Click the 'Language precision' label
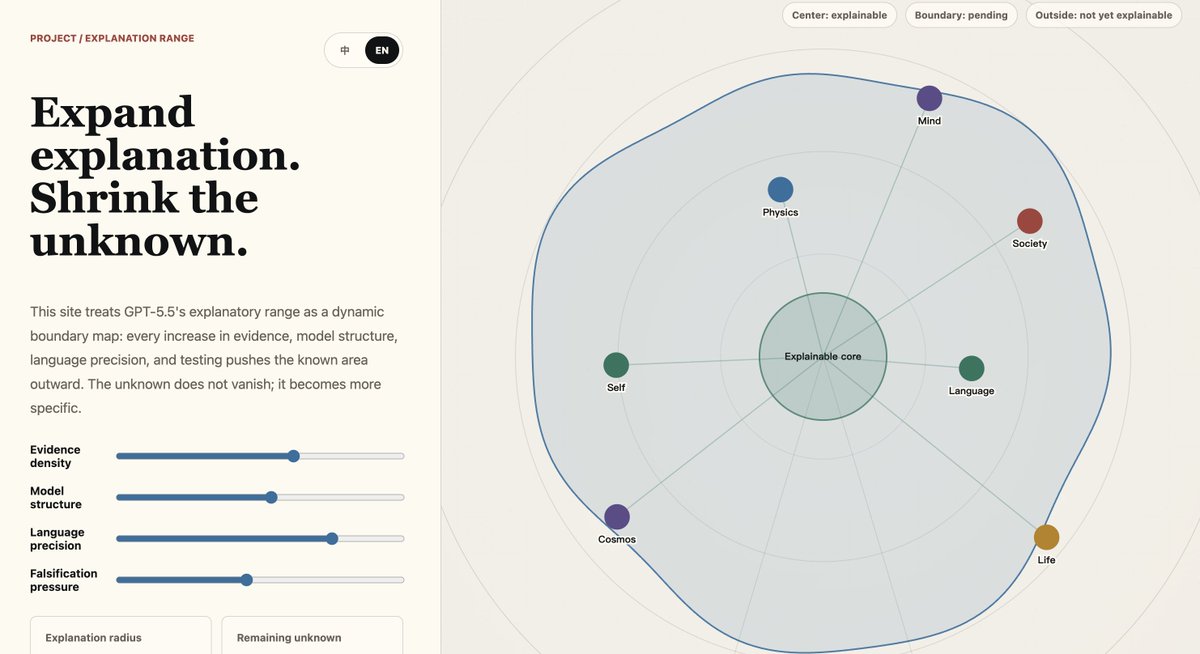Screen dimensions: 1200x654 (57, 539)
